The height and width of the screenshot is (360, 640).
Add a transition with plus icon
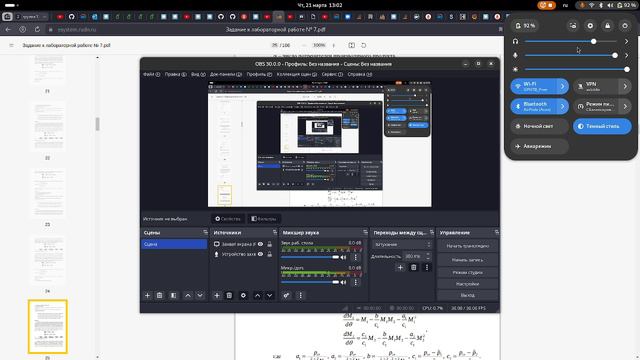tap(400, 267)
